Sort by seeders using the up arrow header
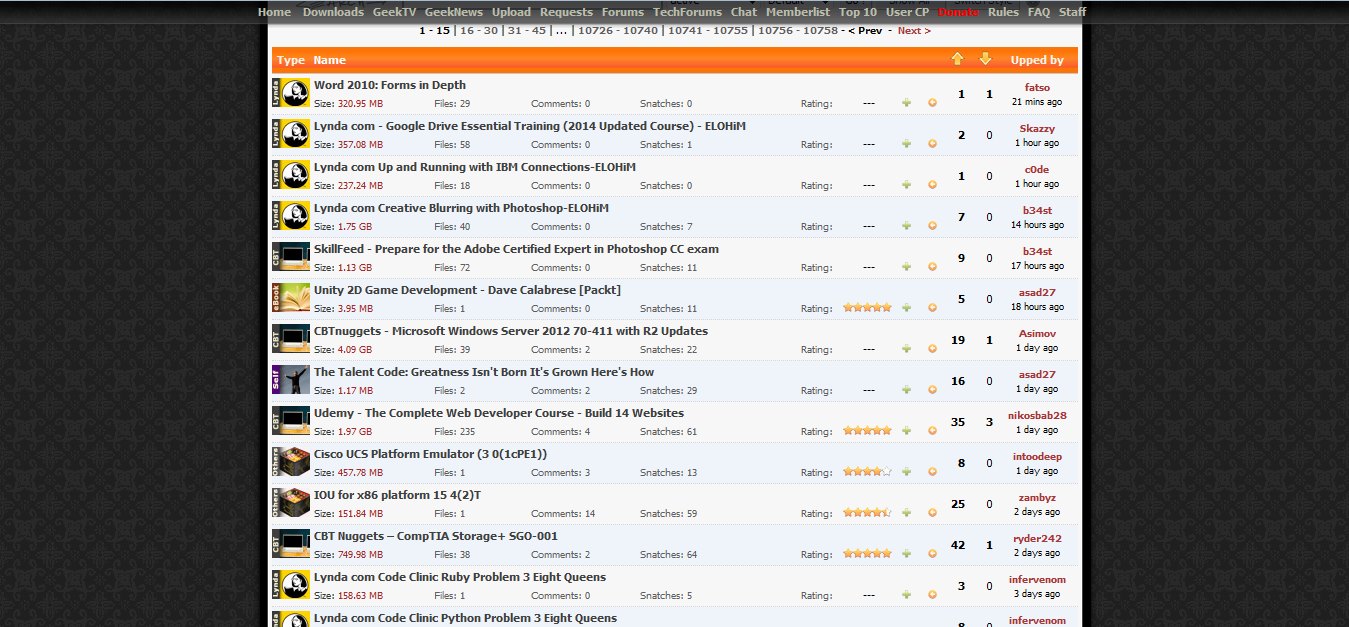Screen dimensions: 1349x627 pos(957,59)
